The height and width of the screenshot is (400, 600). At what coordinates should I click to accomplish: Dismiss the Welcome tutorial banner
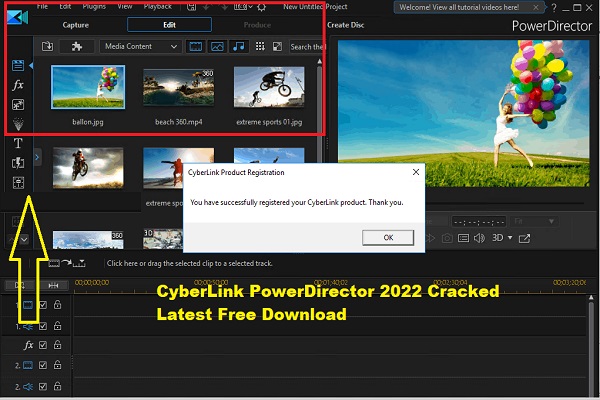tap(536, 7)
